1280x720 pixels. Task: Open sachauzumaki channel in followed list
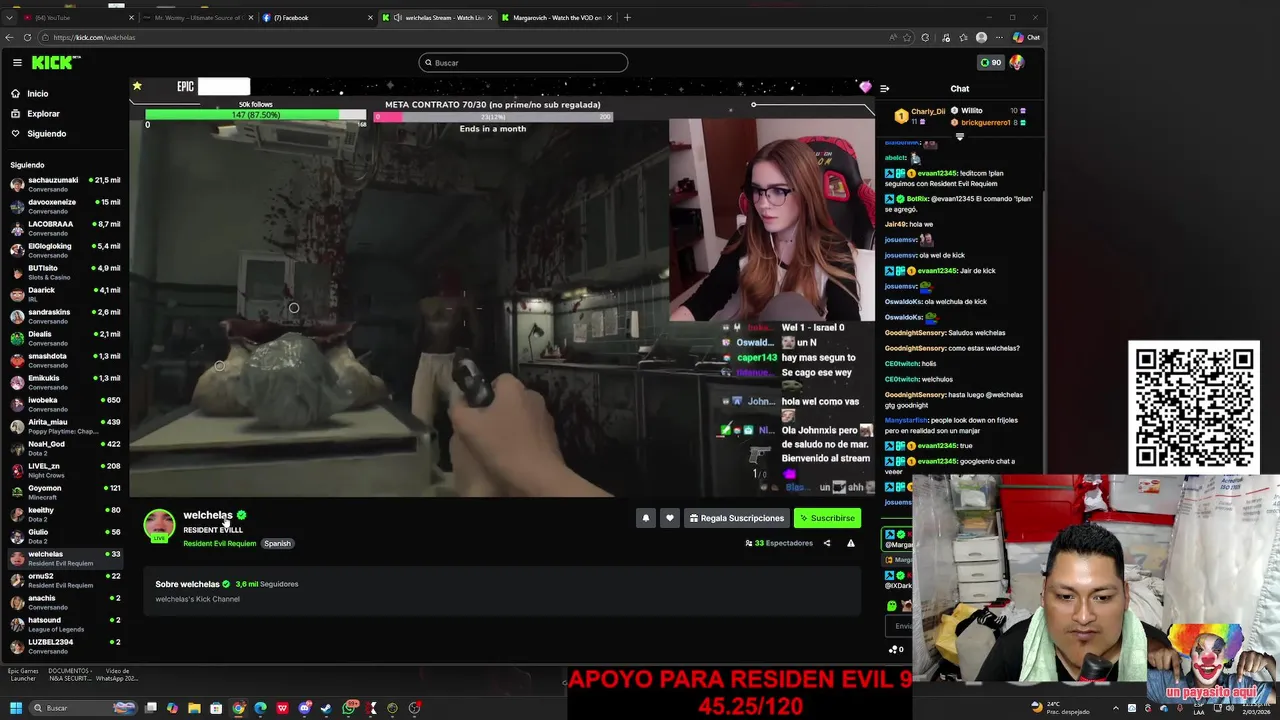(65, 184)
